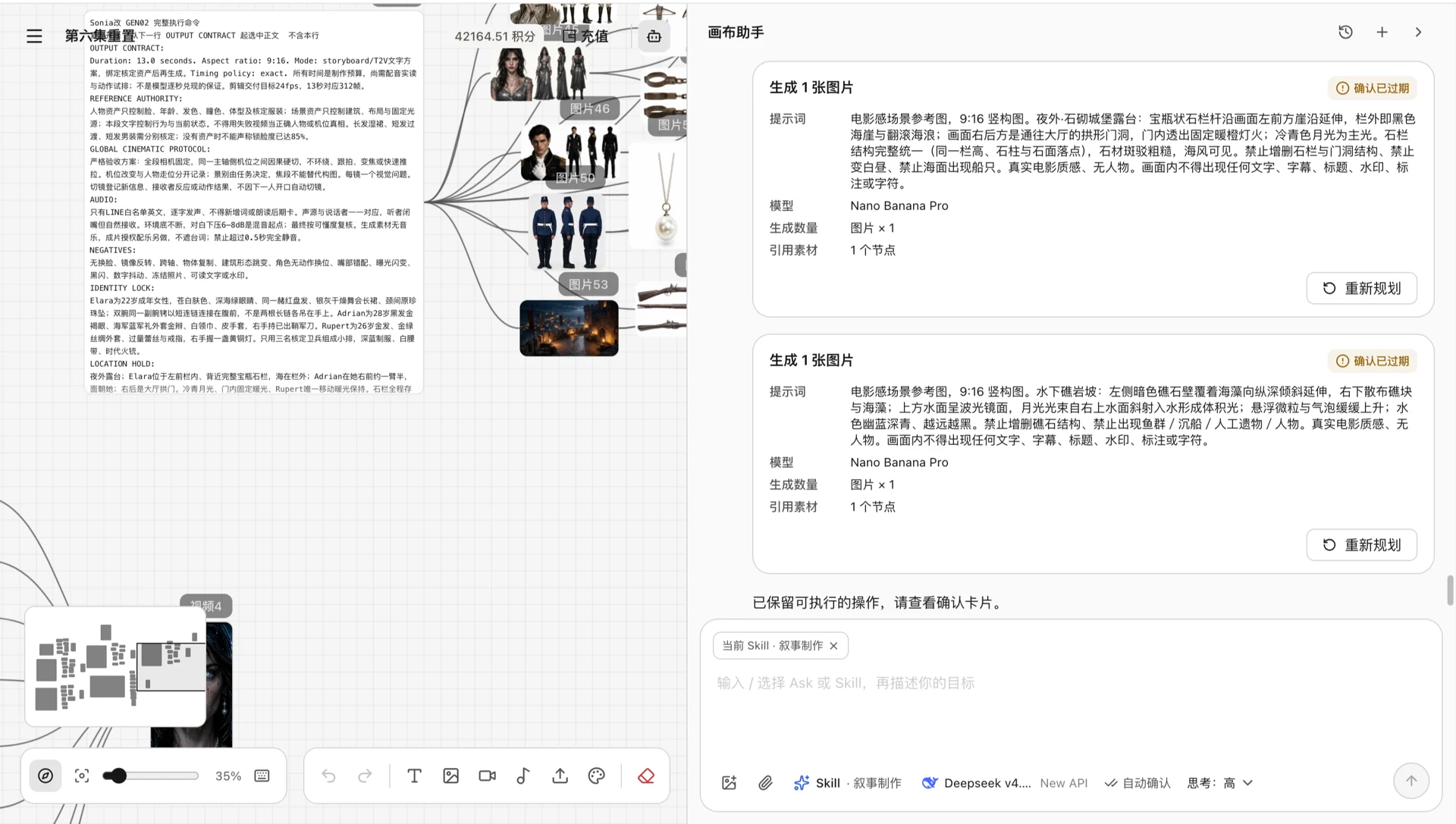Screen dimensions: 1456x824
Task: Click 确认已过期 badge on second card
Action: (x=1372, y=361)
